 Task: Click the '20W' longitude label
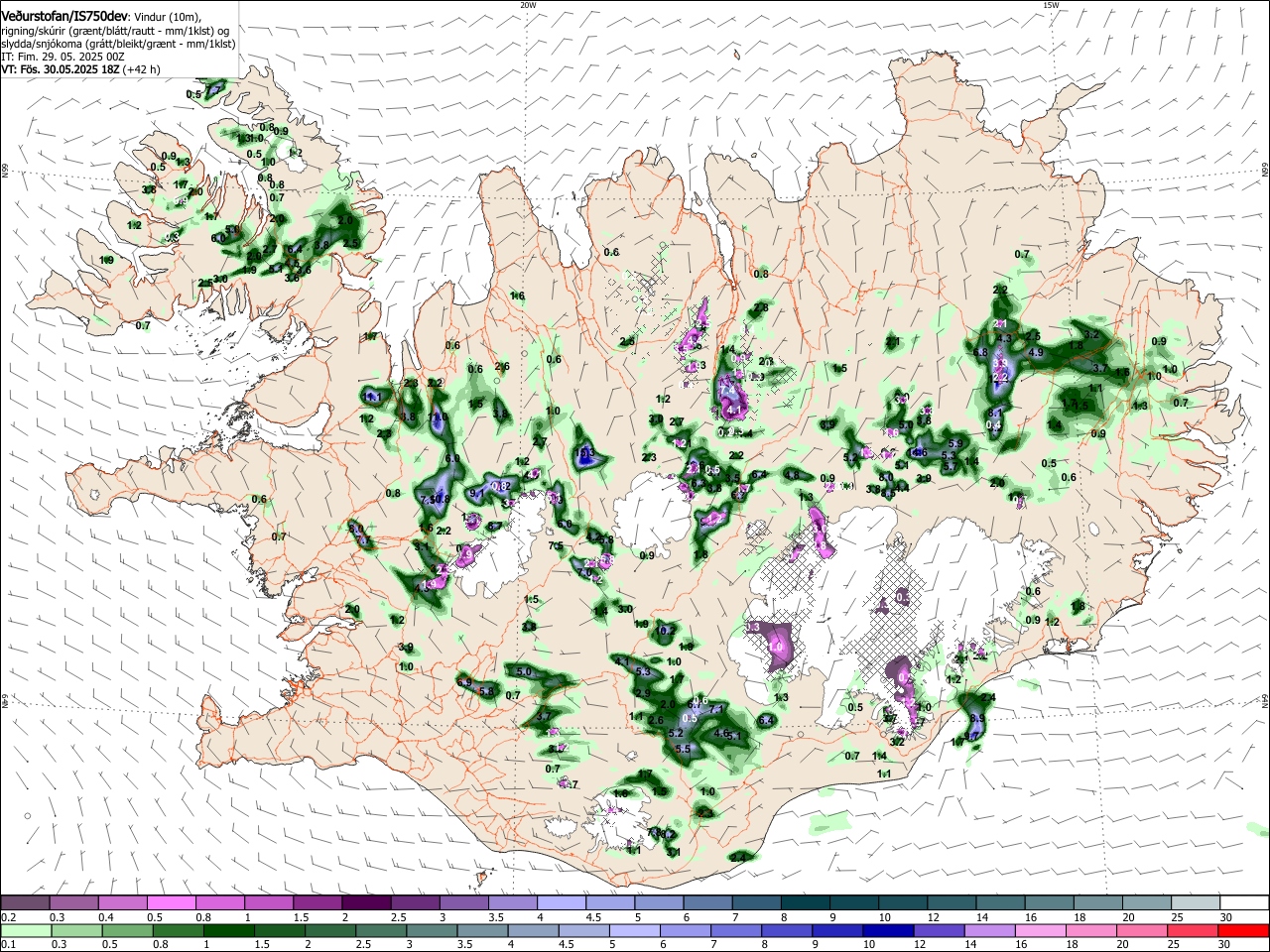pyautogui.click(x=528, y=5)
